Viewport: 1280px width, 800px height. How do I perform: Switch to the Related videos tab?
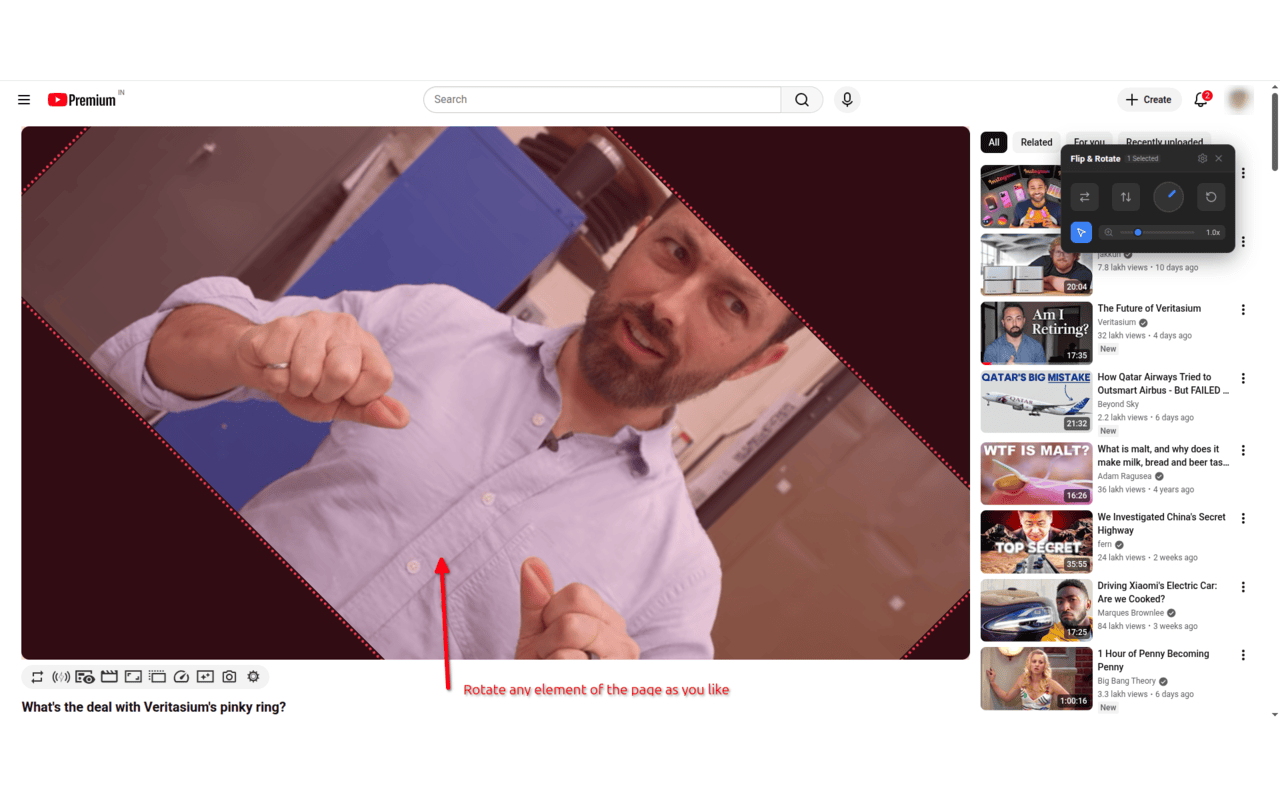click(x=1036, y=142)
